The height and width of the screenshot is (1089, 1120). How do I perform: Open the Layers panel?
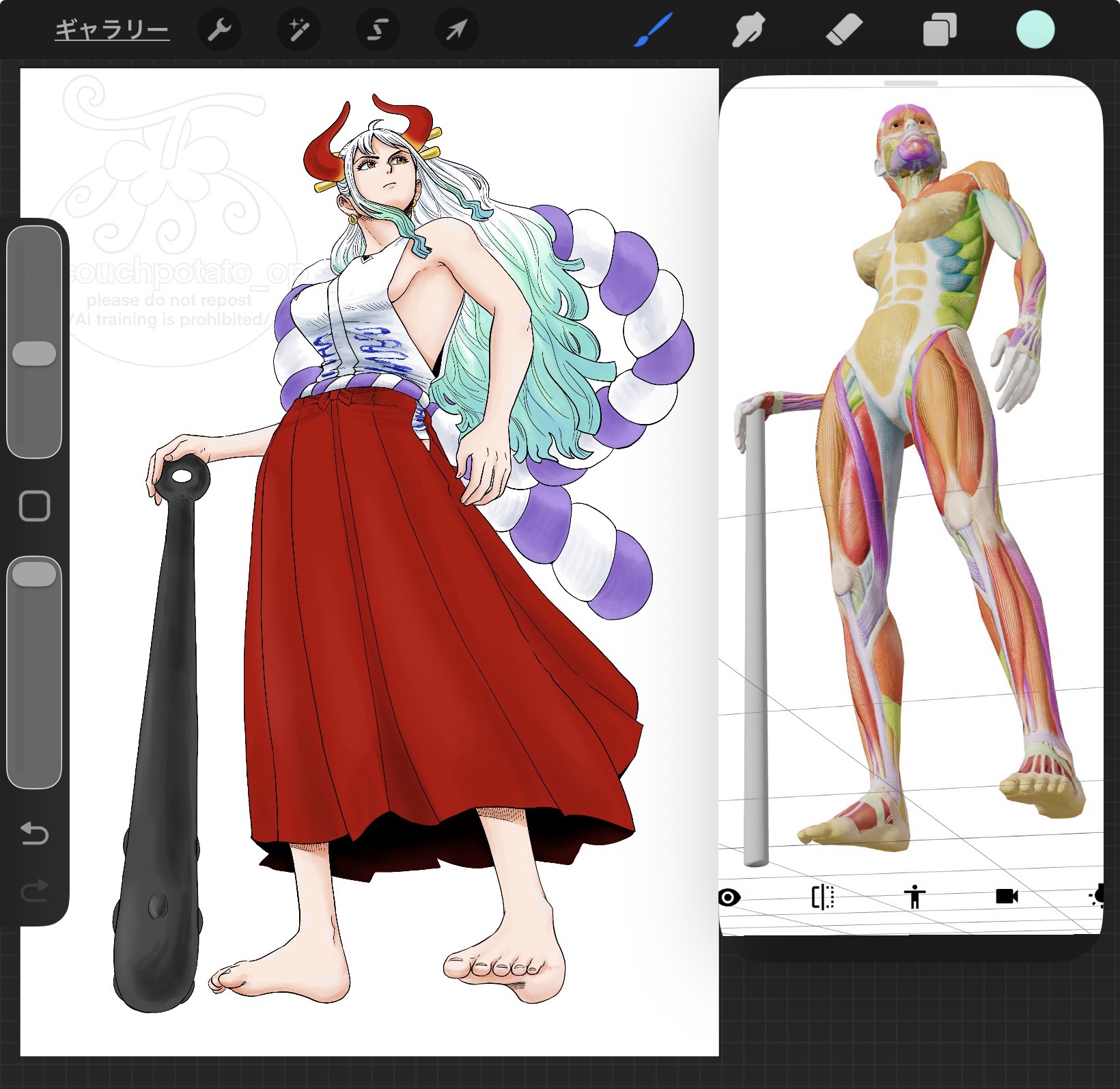point(940,30)
